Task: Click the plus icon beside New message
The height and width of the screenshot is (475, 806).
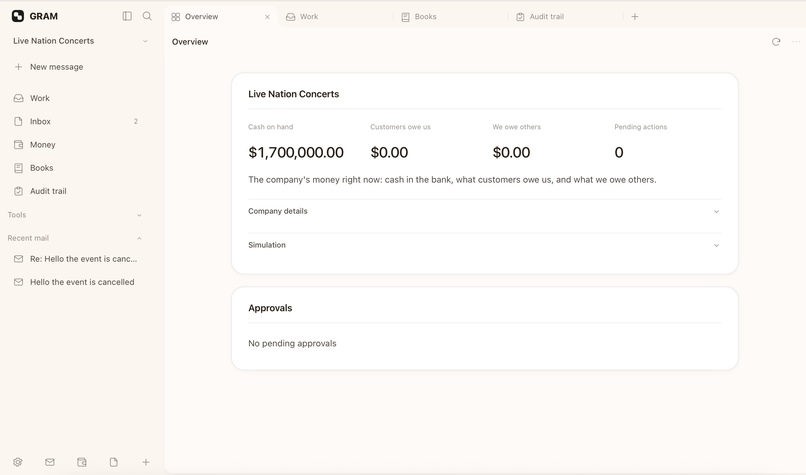Action: point(19,67)
